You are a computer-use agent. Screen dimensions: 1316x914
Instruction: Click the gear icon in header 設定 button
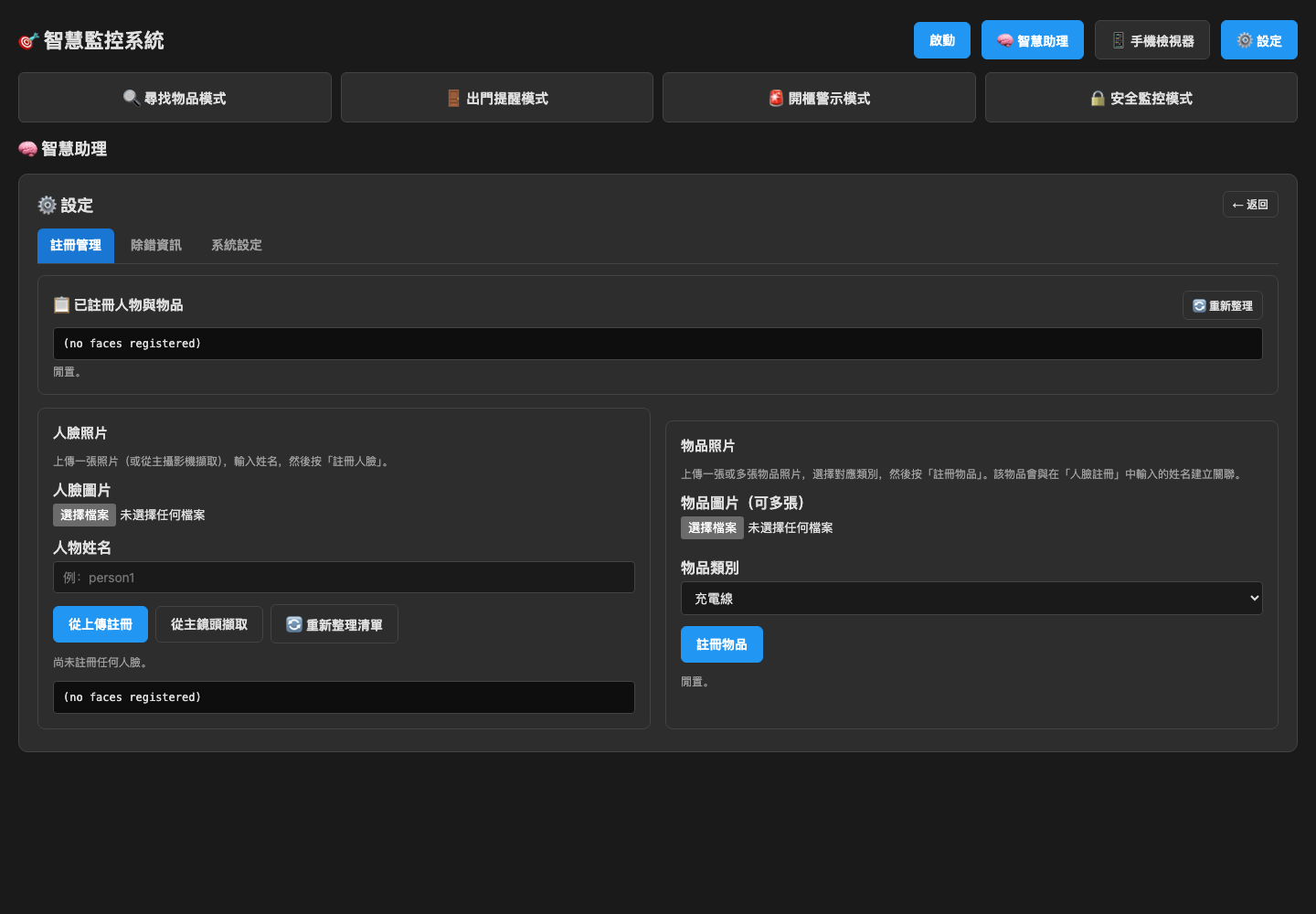1245,40
